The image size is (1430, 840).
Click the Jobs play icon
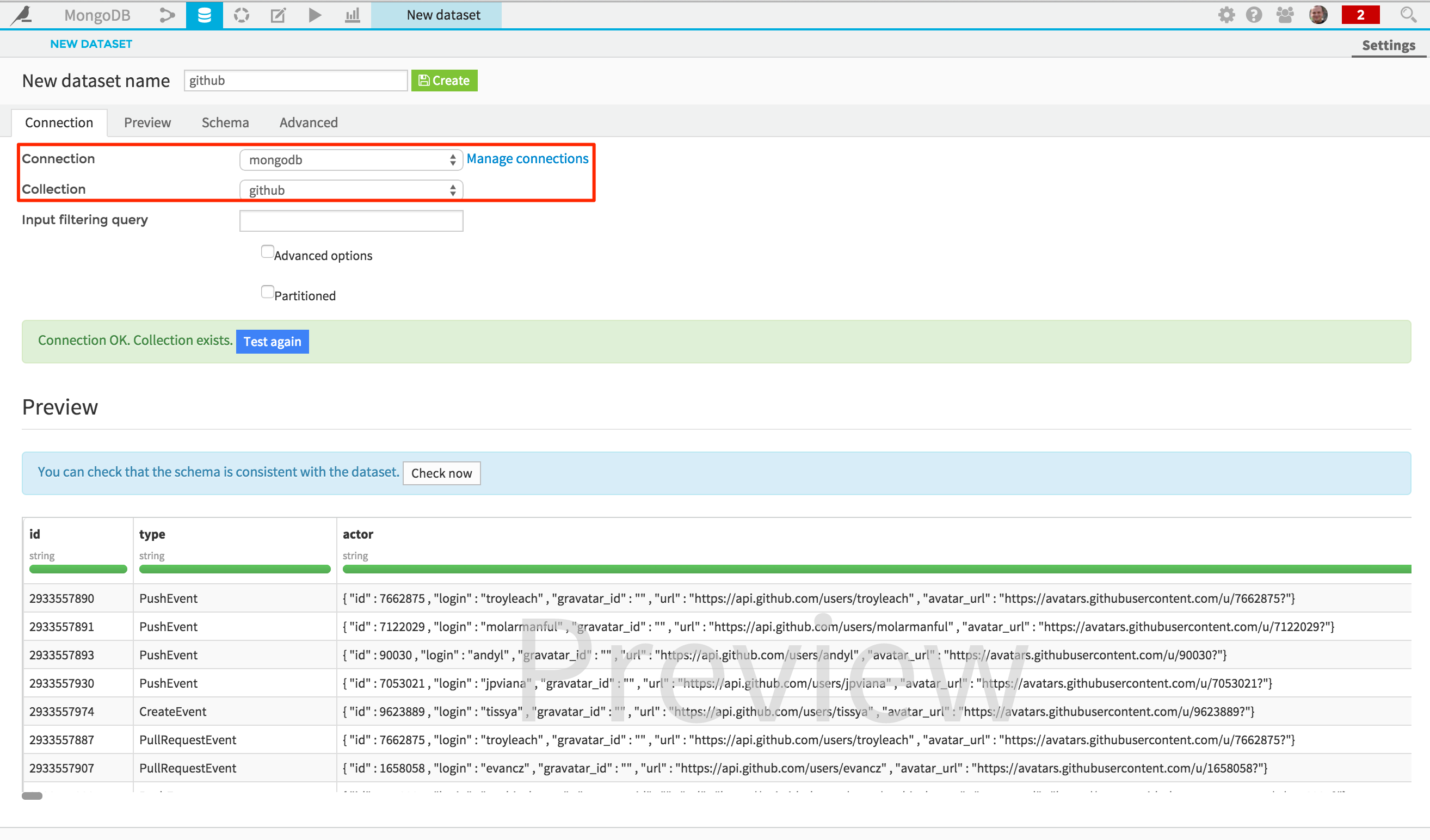(315, 15)
